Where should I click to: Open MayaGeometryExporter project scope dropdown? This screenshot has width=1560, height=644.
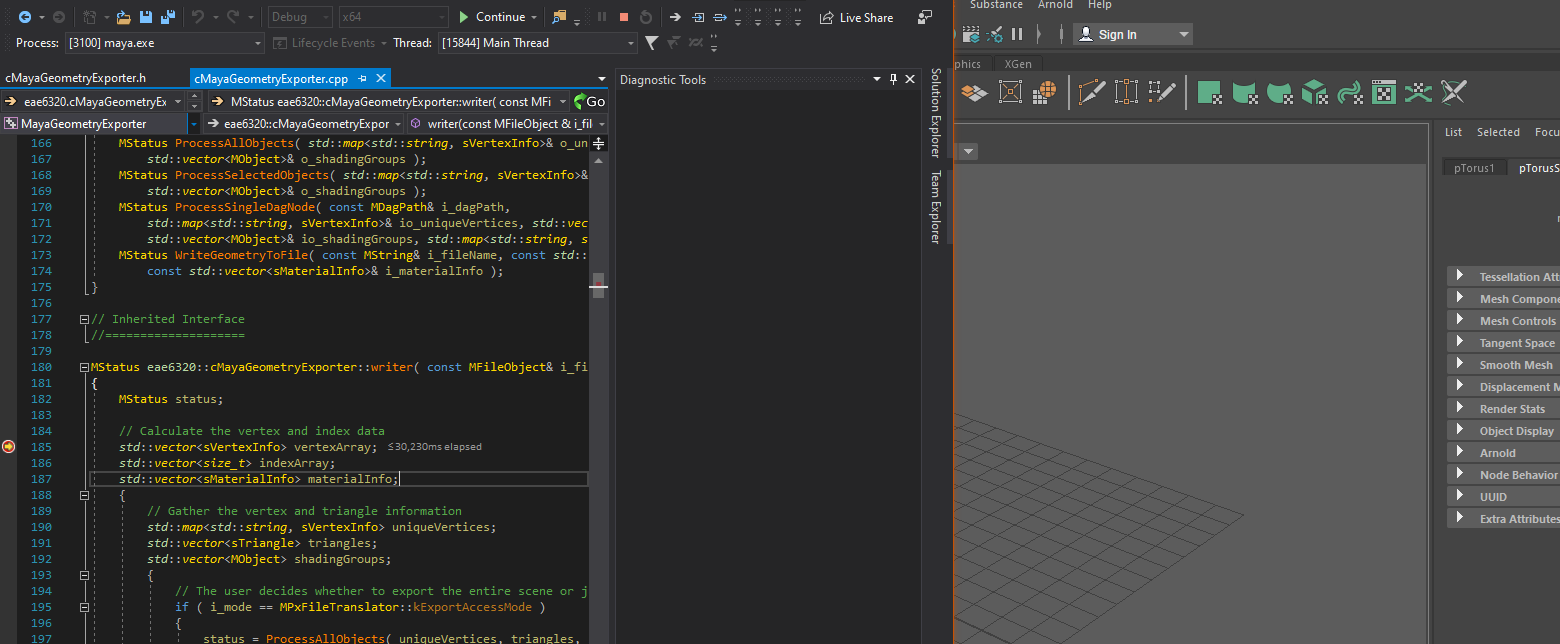pos(100,124)
